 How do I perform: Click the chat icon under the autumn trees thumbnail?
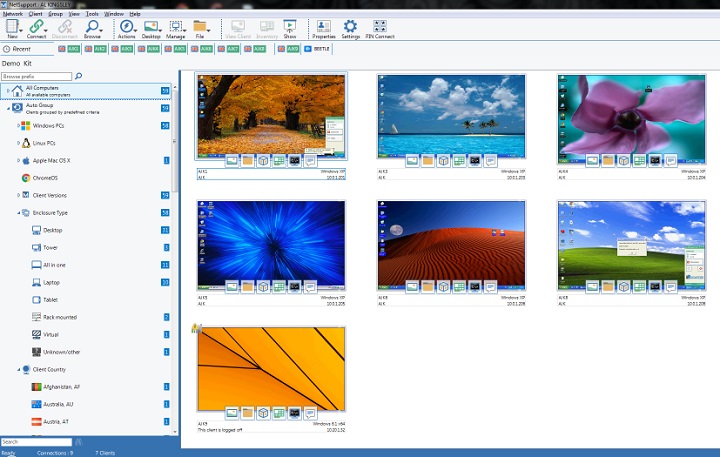point(310,161)
